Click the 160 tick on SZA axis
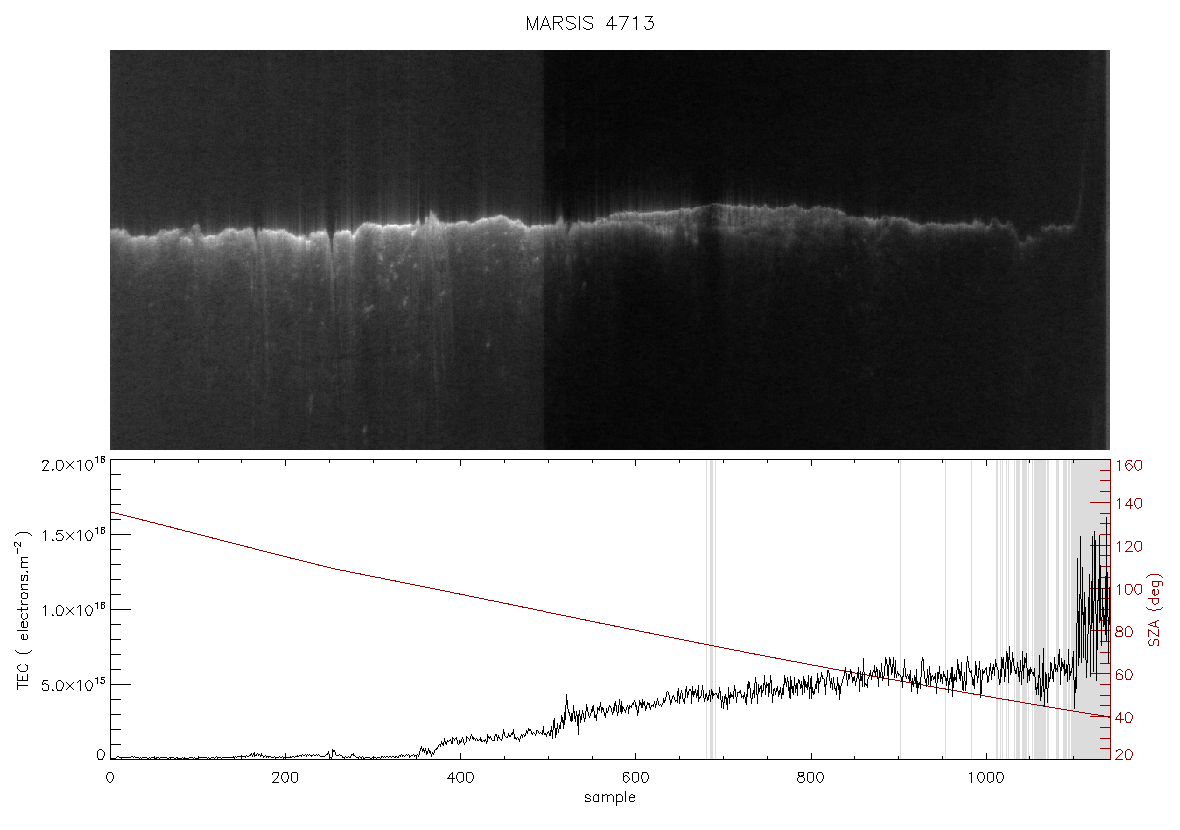Viewport: 1180px width, 830px height. (1128, 465)
